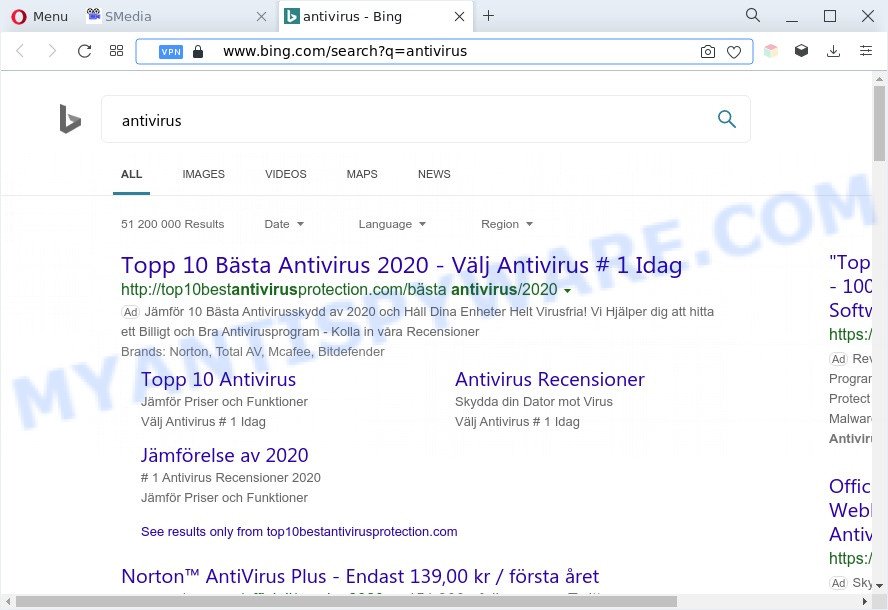Switch to NEWS results tab
Screen dimensions: 888x610
coord(434,174)
